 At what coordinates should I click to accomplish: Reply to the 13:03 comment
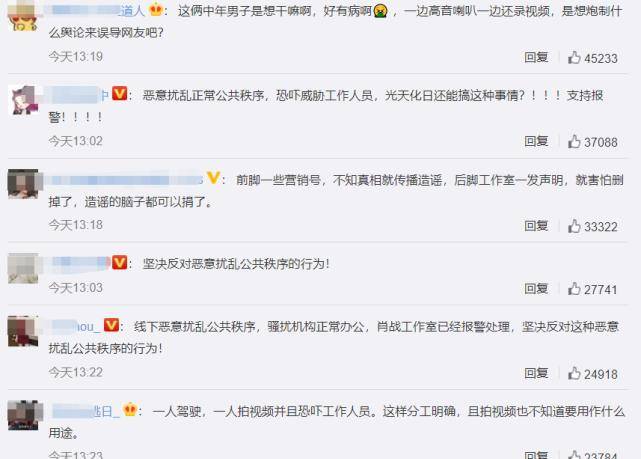(x=536, y=288)
